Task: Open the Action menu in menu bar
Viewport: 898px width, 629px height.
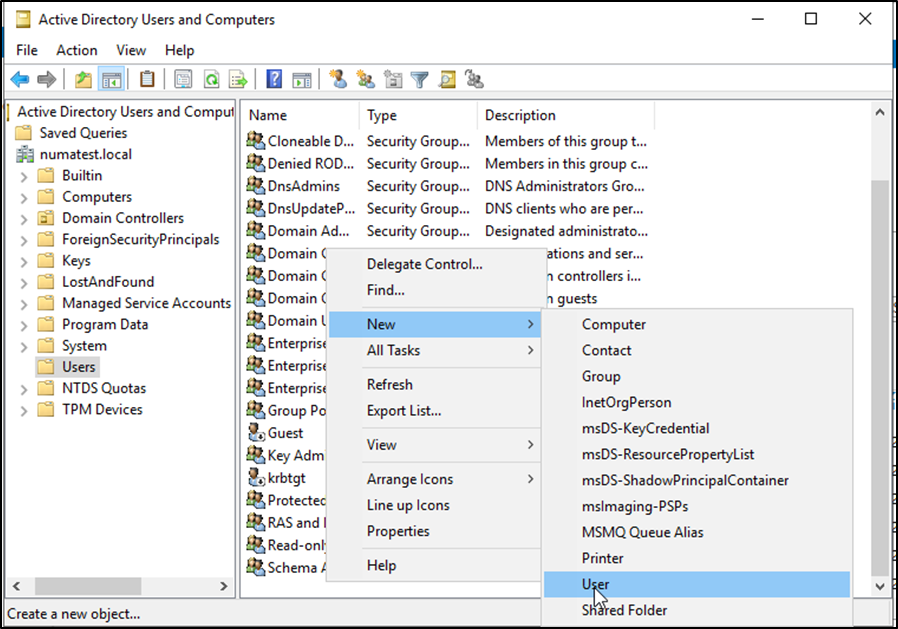Action: coord(77,50)
